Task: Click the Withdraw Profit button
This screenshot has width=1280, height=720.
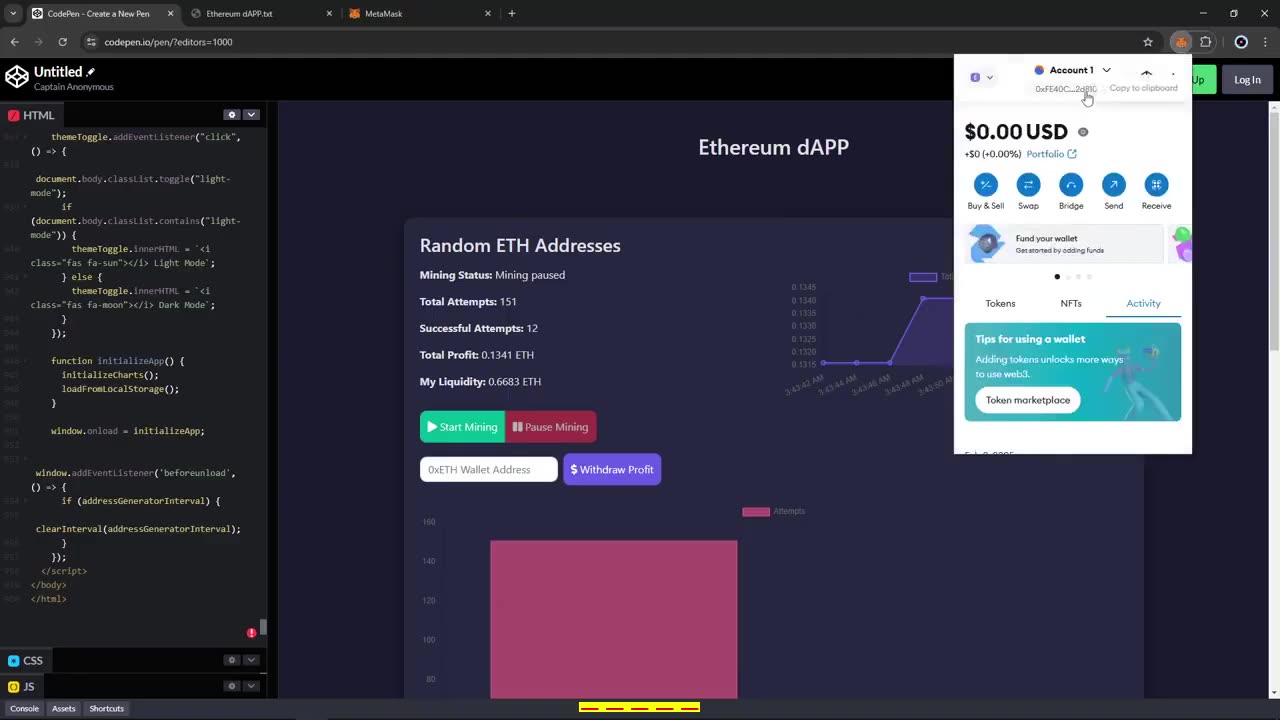Action: (x=612, y=470)
